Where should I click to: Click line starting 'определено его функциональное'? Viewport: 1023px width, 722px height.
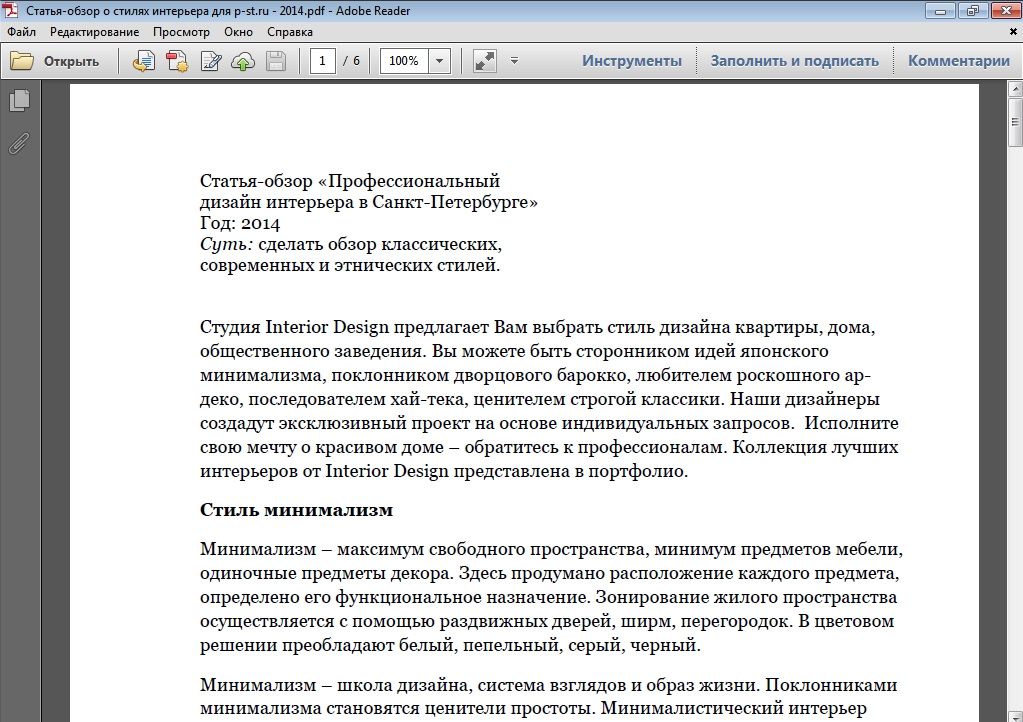pyautogui.click(x=549, y=597)
